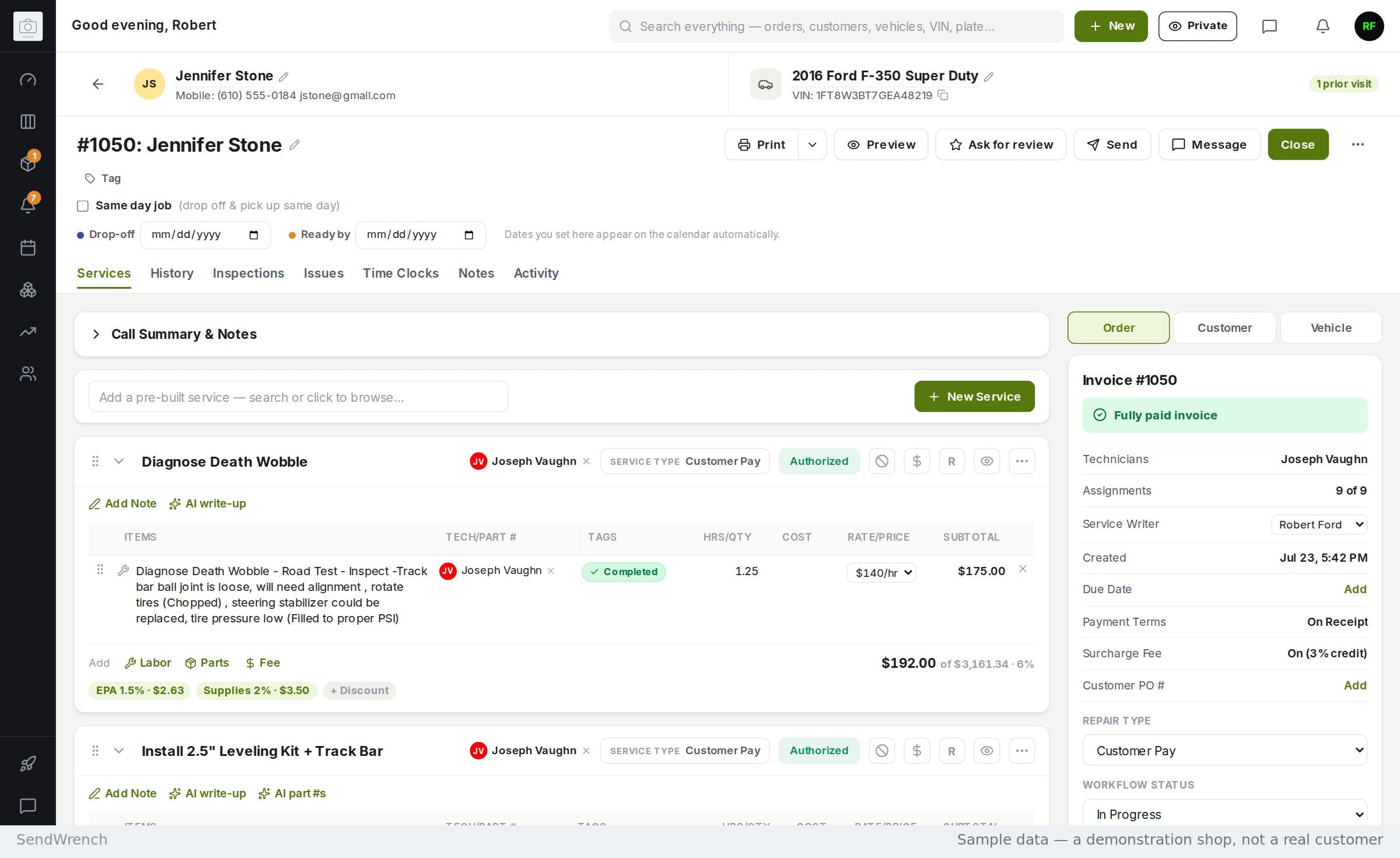Click the decline circle icon on Diagnose Death Wobble

tap(881, 461)
